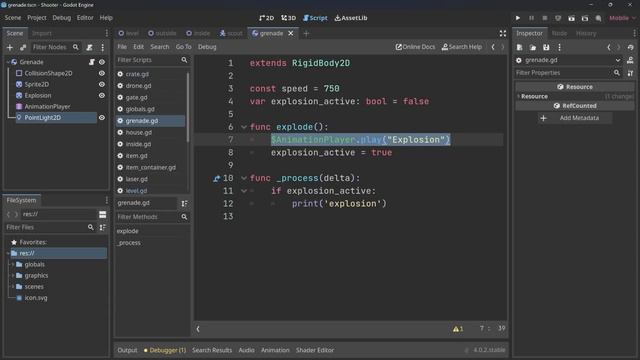Go to previous edited script arrow
This screenshot has height=360, width=640.
[493, 47]
